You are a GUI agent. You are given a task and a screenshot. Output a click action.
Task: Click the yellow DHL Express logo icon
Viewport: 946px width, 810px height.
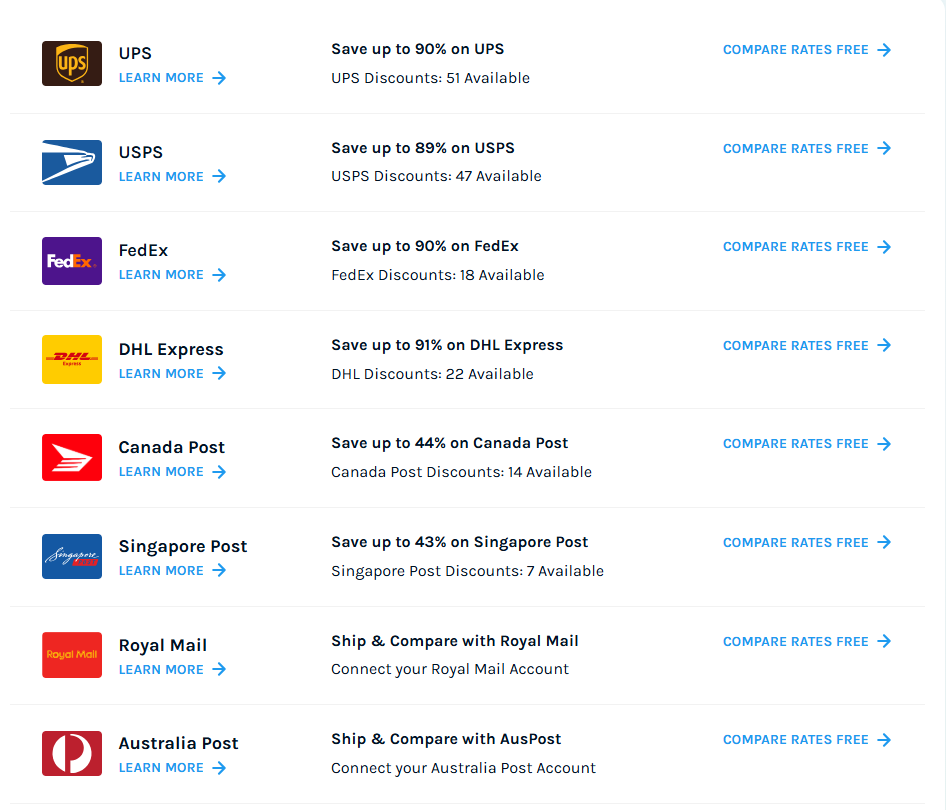[72, 359]
